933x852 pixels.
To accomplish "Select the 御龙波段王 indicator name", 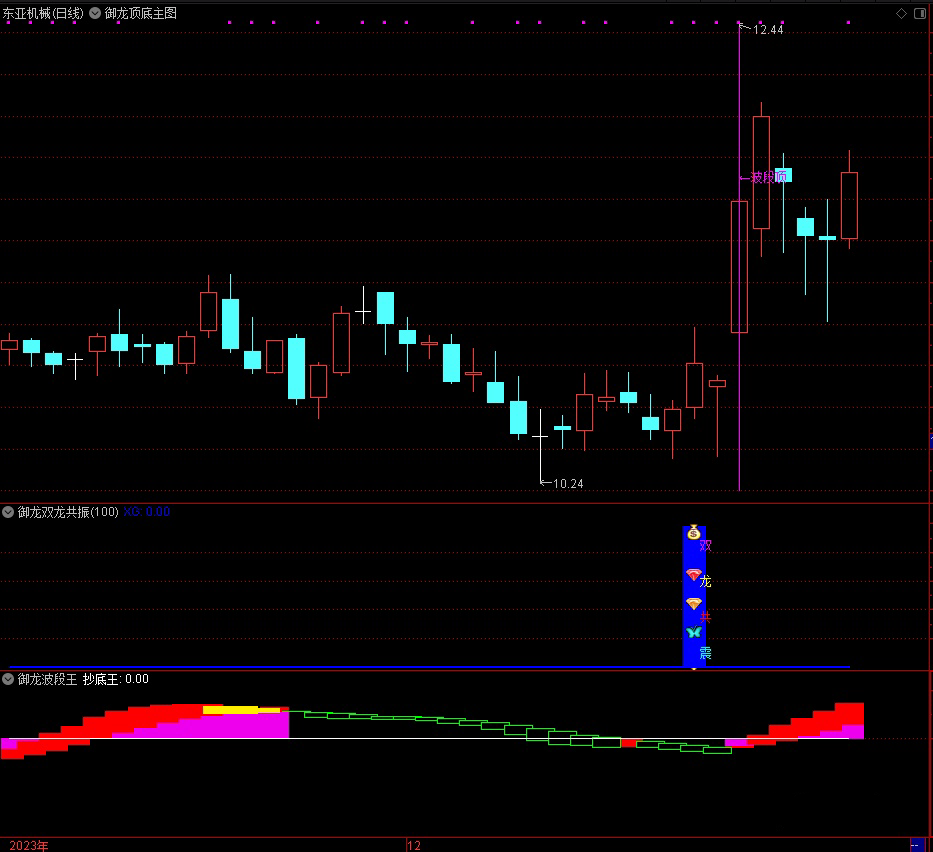I will coord(47,679).
